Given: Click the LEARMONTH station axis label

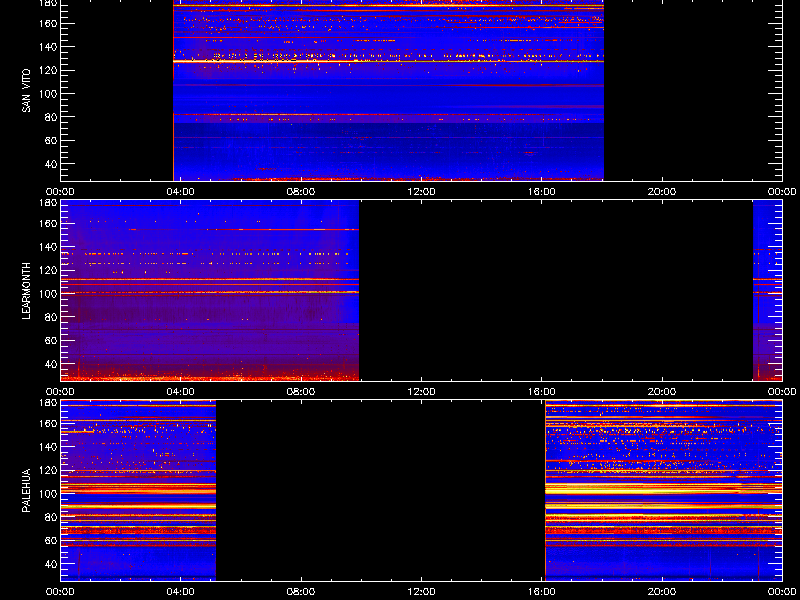Looking at the screenshot, I should 26,291.
